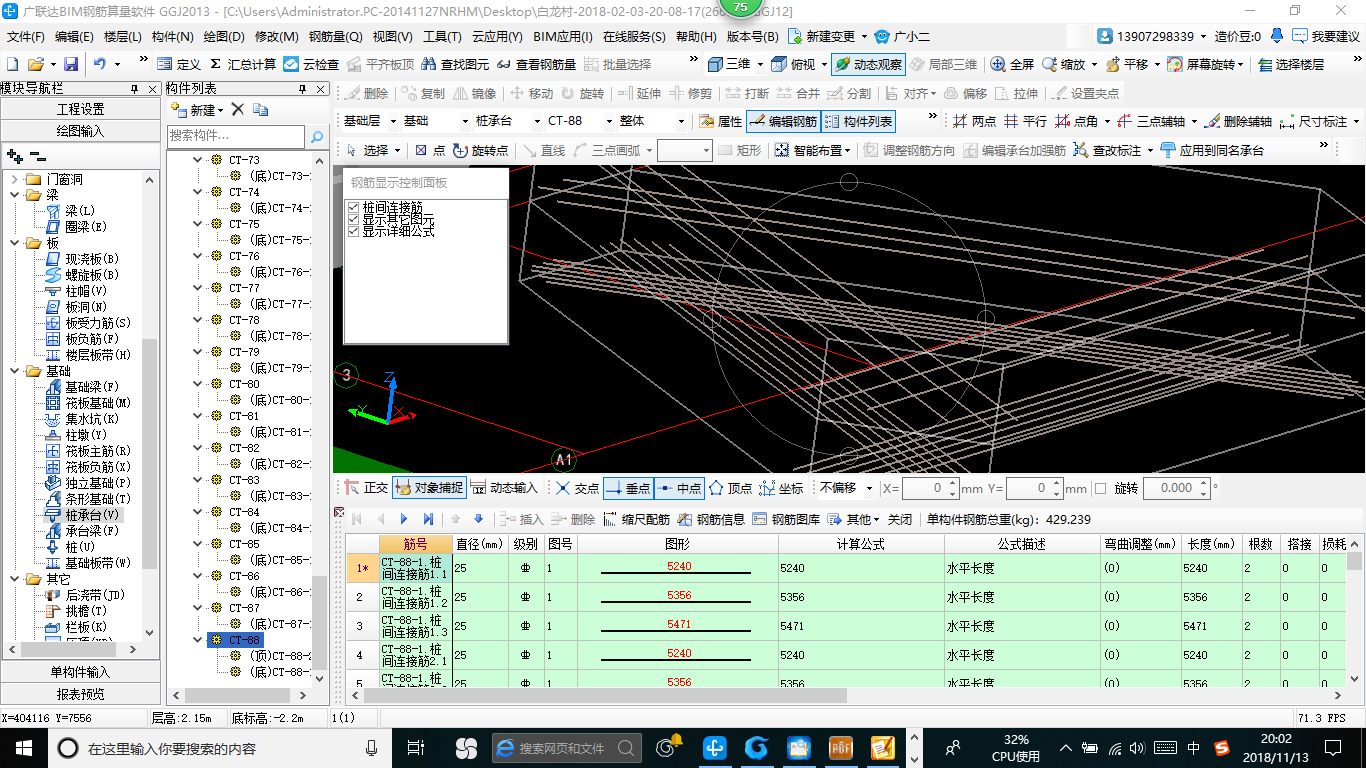This screenshot has width=1366, height=768.
Task: Open 钢筋量(Q) menu
Action: pos(335,37)
